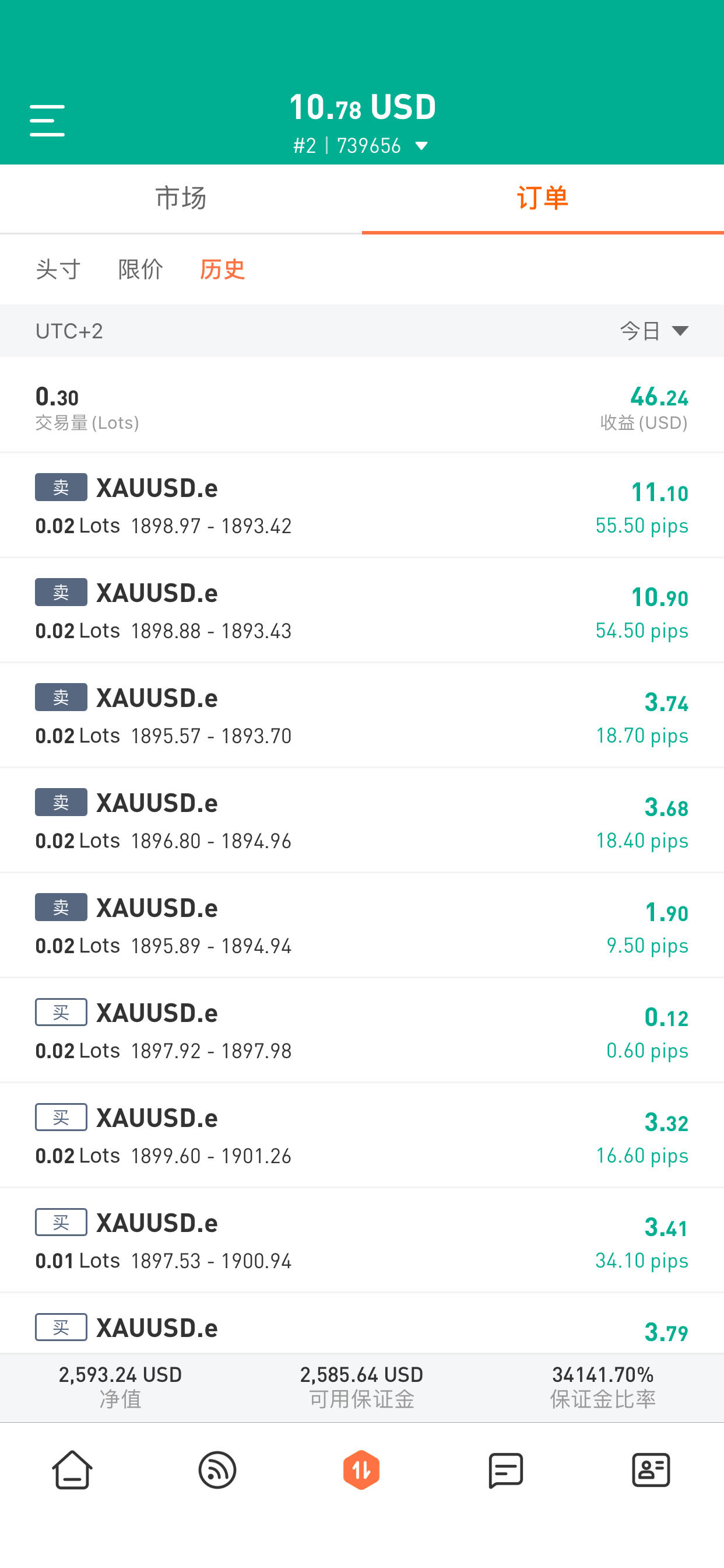Tap the 卖 badge on the 11.10 order
Image resolution: width=724 pixels, height=1568 pixels.
click(61, 487)
